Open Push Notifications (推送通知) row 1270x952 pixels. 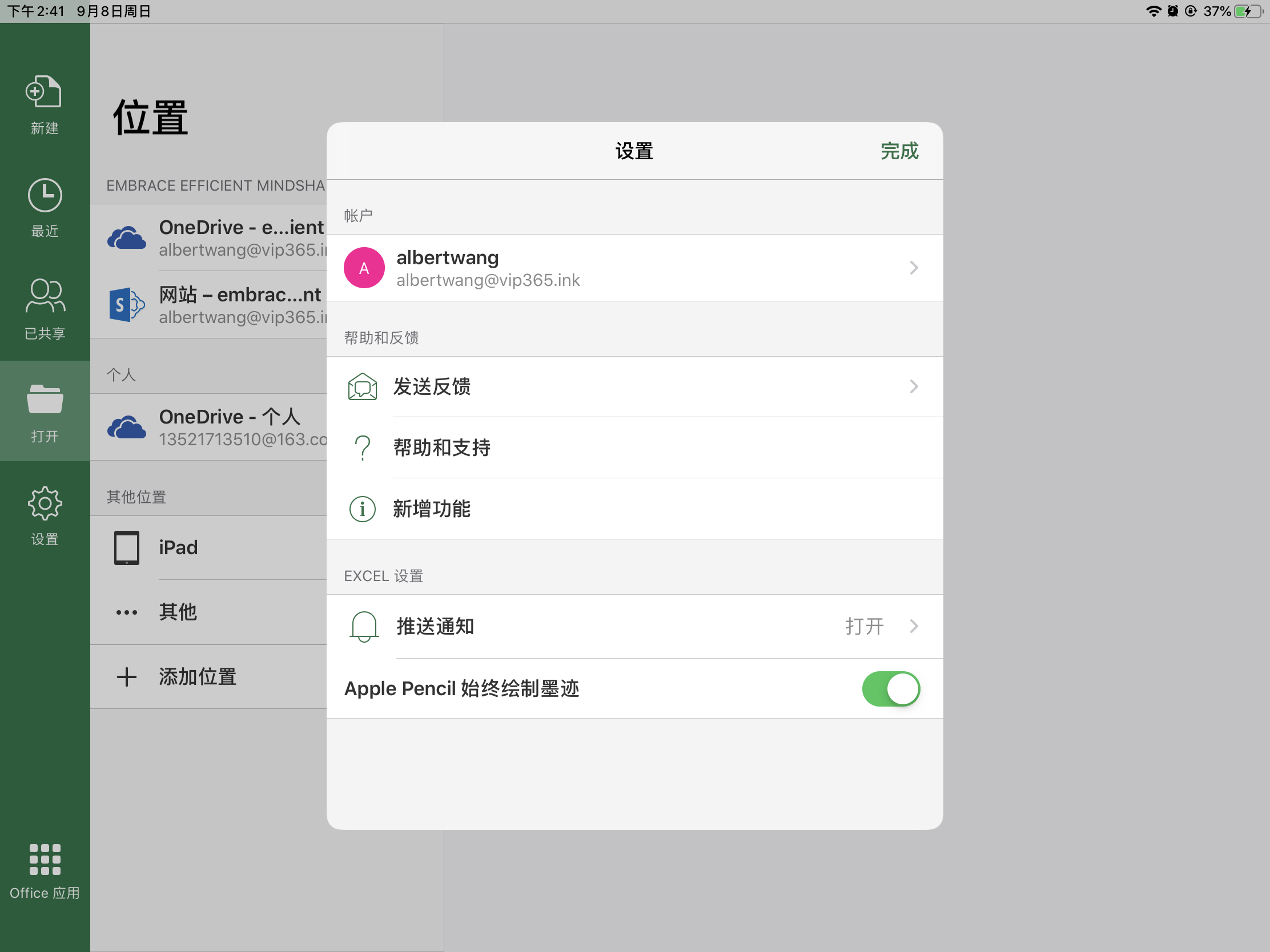634,626
